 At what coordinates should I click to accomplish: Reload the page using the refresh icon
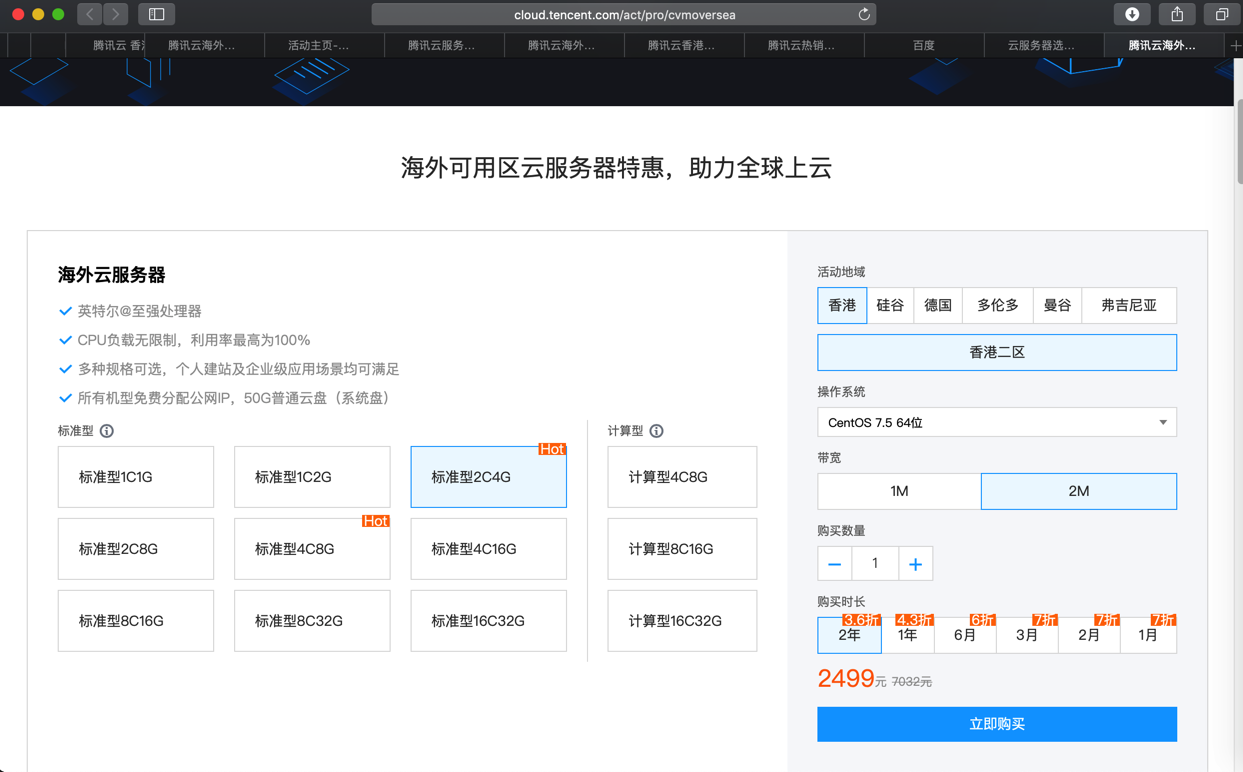pyautogui.click(x=864, y=14)
